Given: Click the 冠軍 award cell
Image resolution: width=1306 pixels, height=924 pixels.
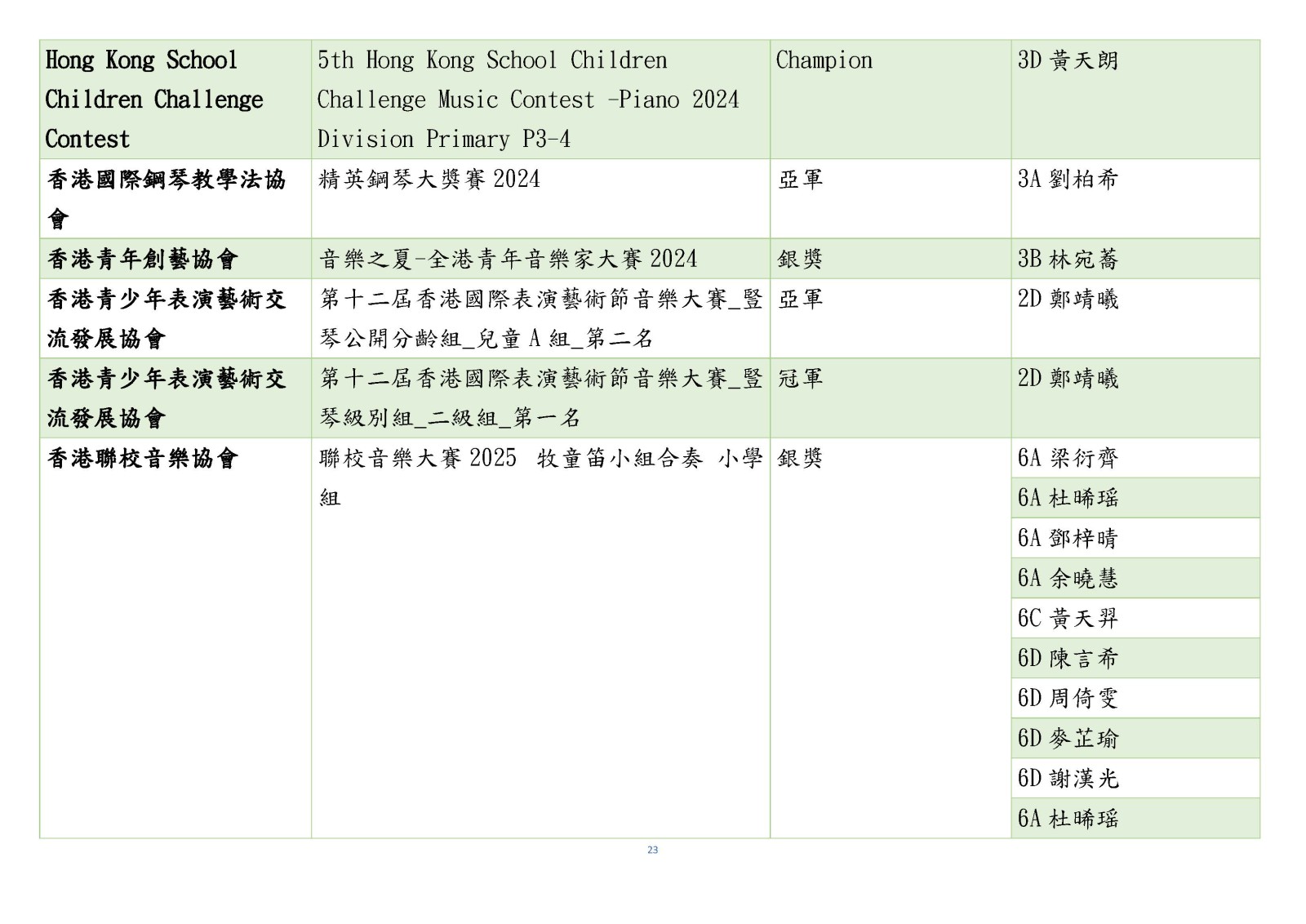Looking at the screenshot, I should tap(800, 379).
